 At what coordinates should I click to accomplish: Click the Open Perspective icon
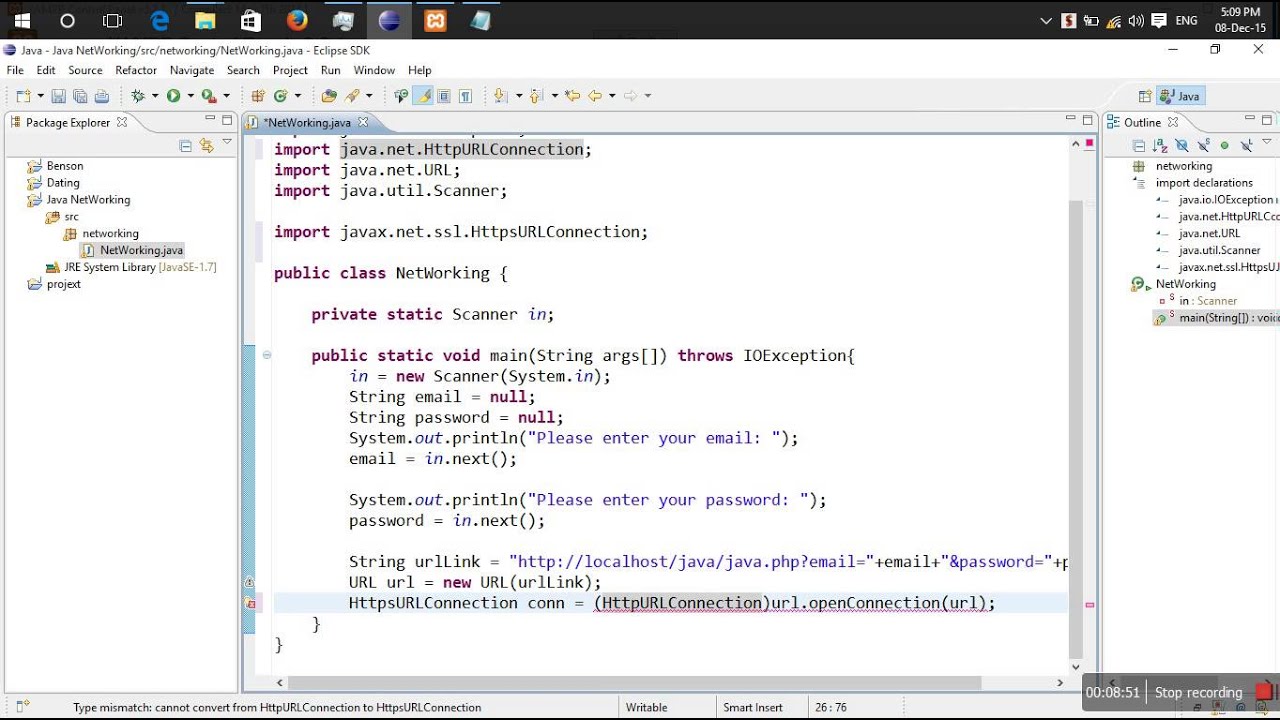point(1145,96)
